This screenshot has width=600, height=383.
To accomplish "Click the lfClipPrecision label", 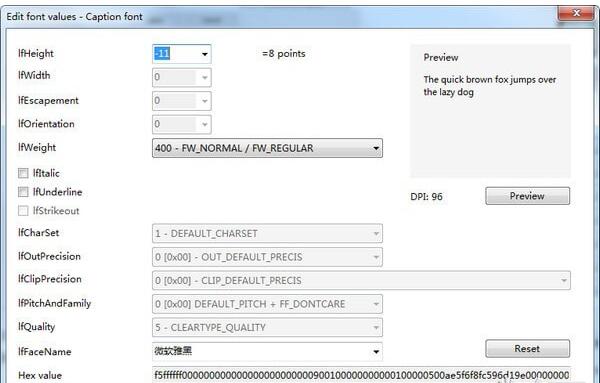I will (x=50, y=279).
